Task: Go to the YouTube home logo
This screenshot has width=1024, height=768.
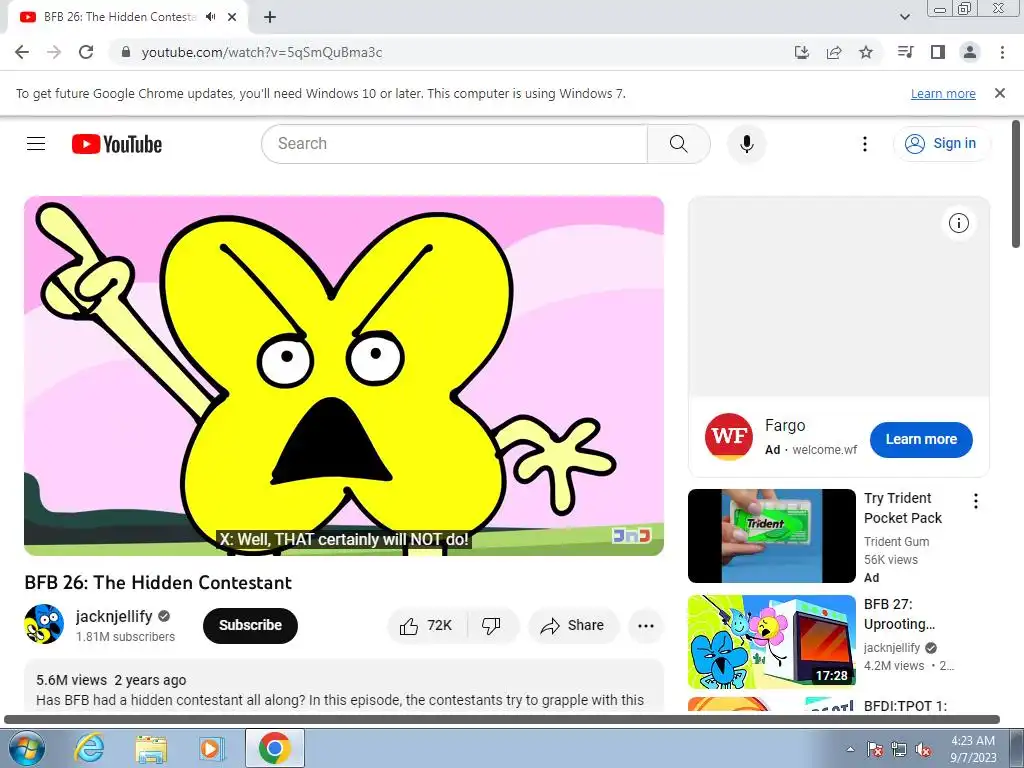Action: 117,144
